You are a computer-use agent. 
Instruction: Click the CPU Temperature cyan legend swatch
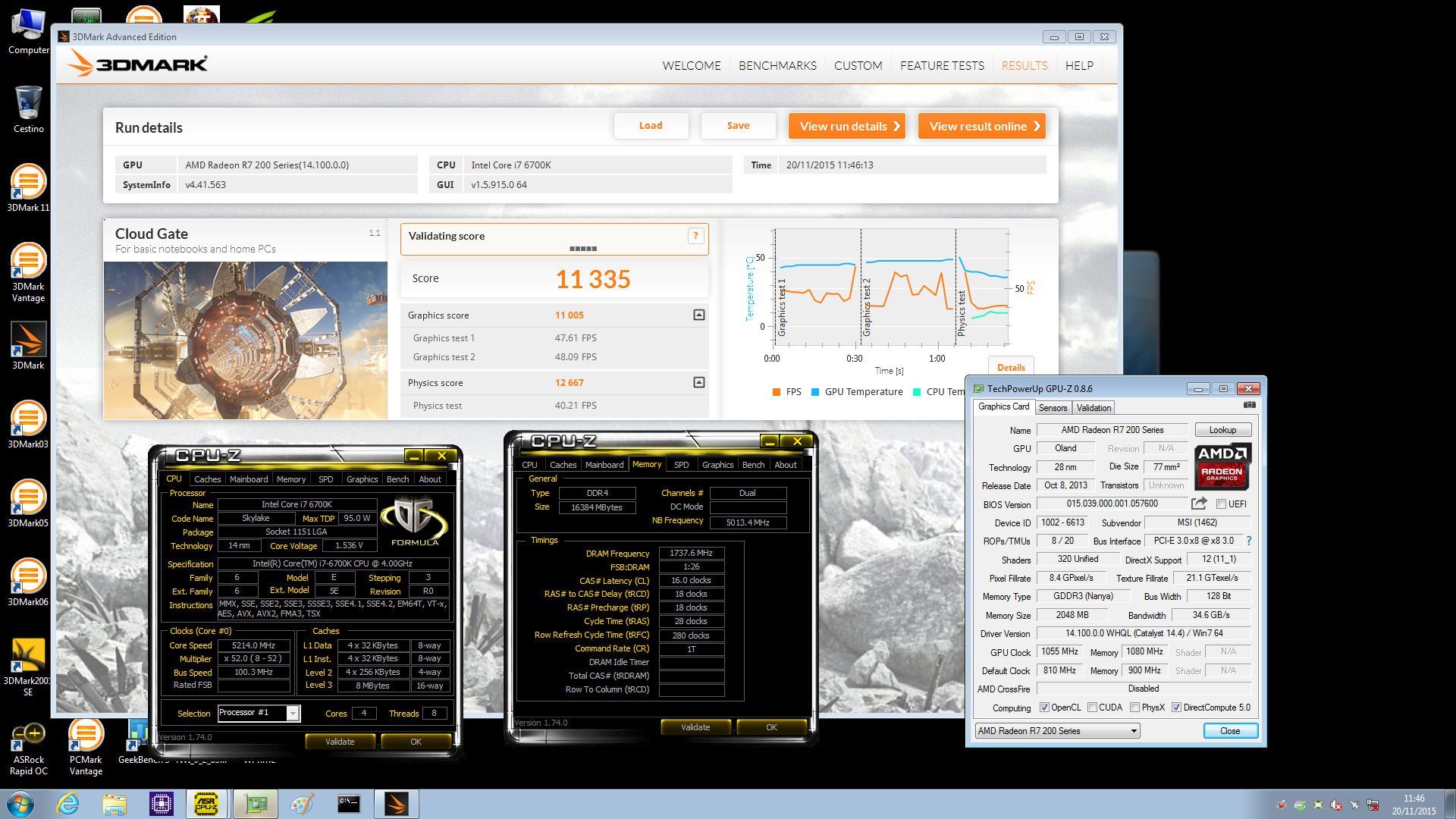tap(917, 392)
